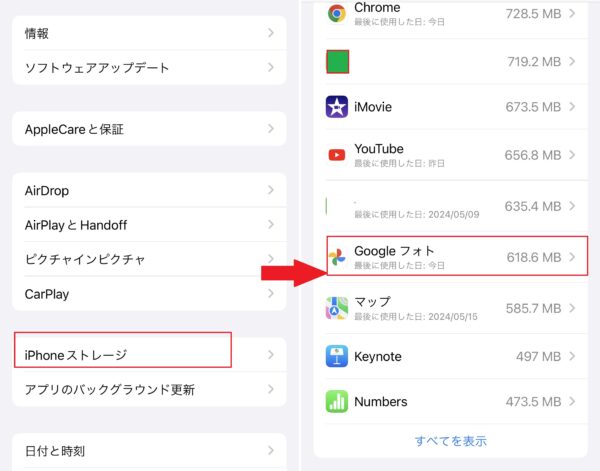Viewport: 600px width, 471px height.
Task: Select the Google フォト app name
Action: pos(394,251)
